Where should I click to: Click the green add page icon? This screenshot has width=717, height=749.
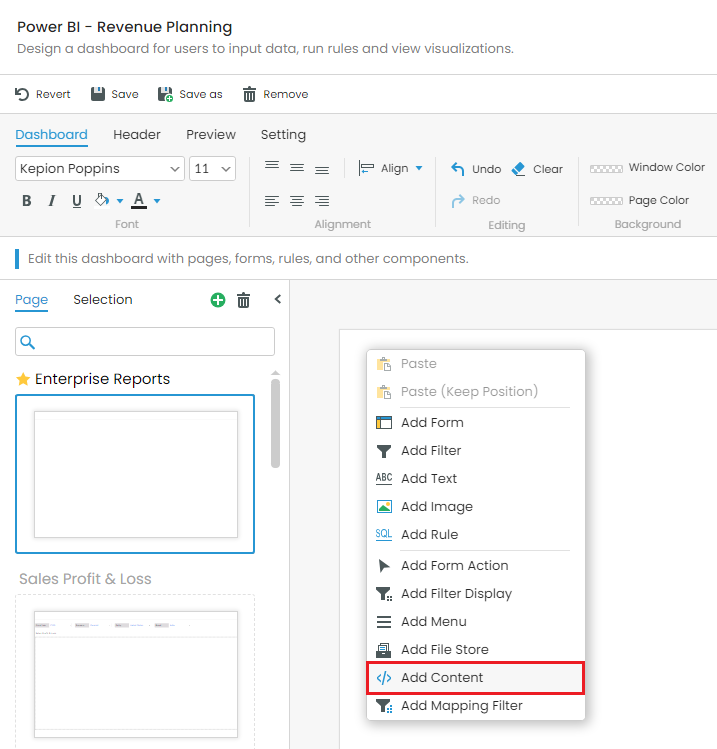click(x=218, y=300)
